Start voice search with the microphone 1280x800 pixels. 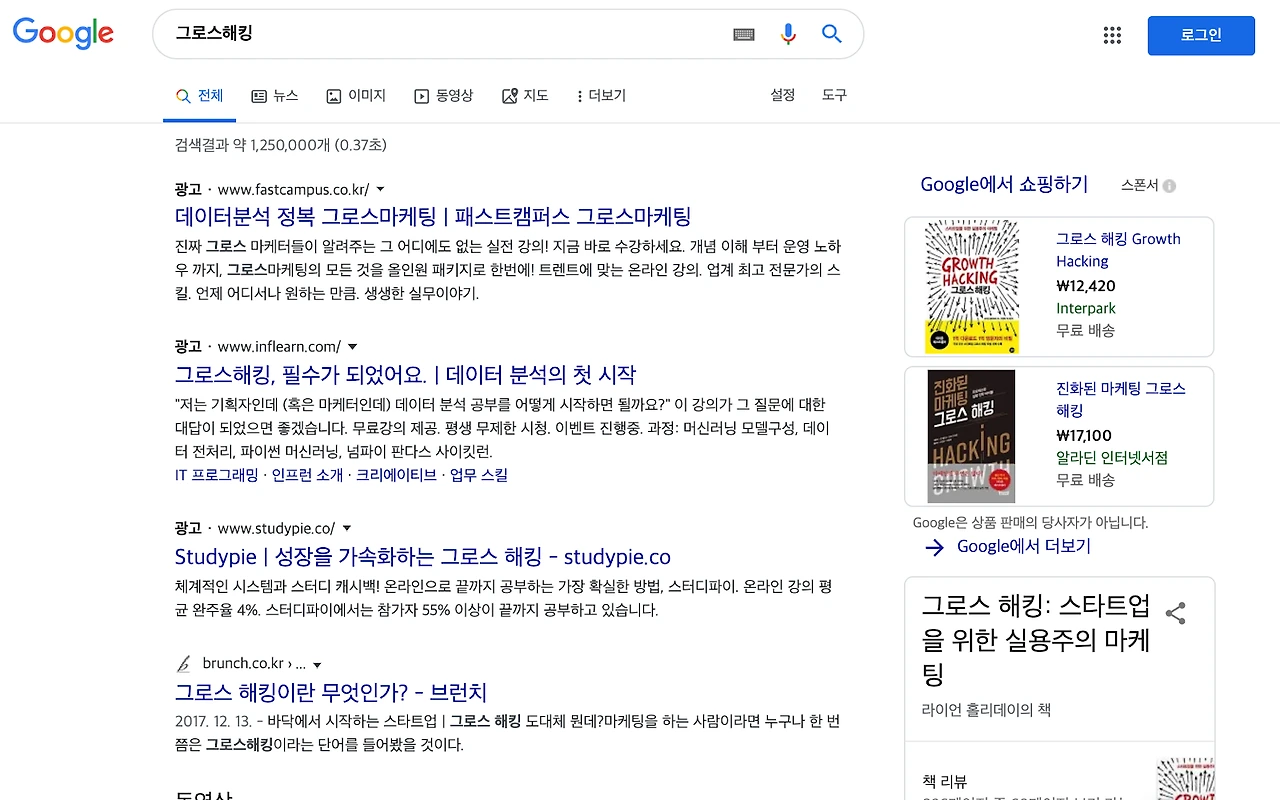[788, 34]
